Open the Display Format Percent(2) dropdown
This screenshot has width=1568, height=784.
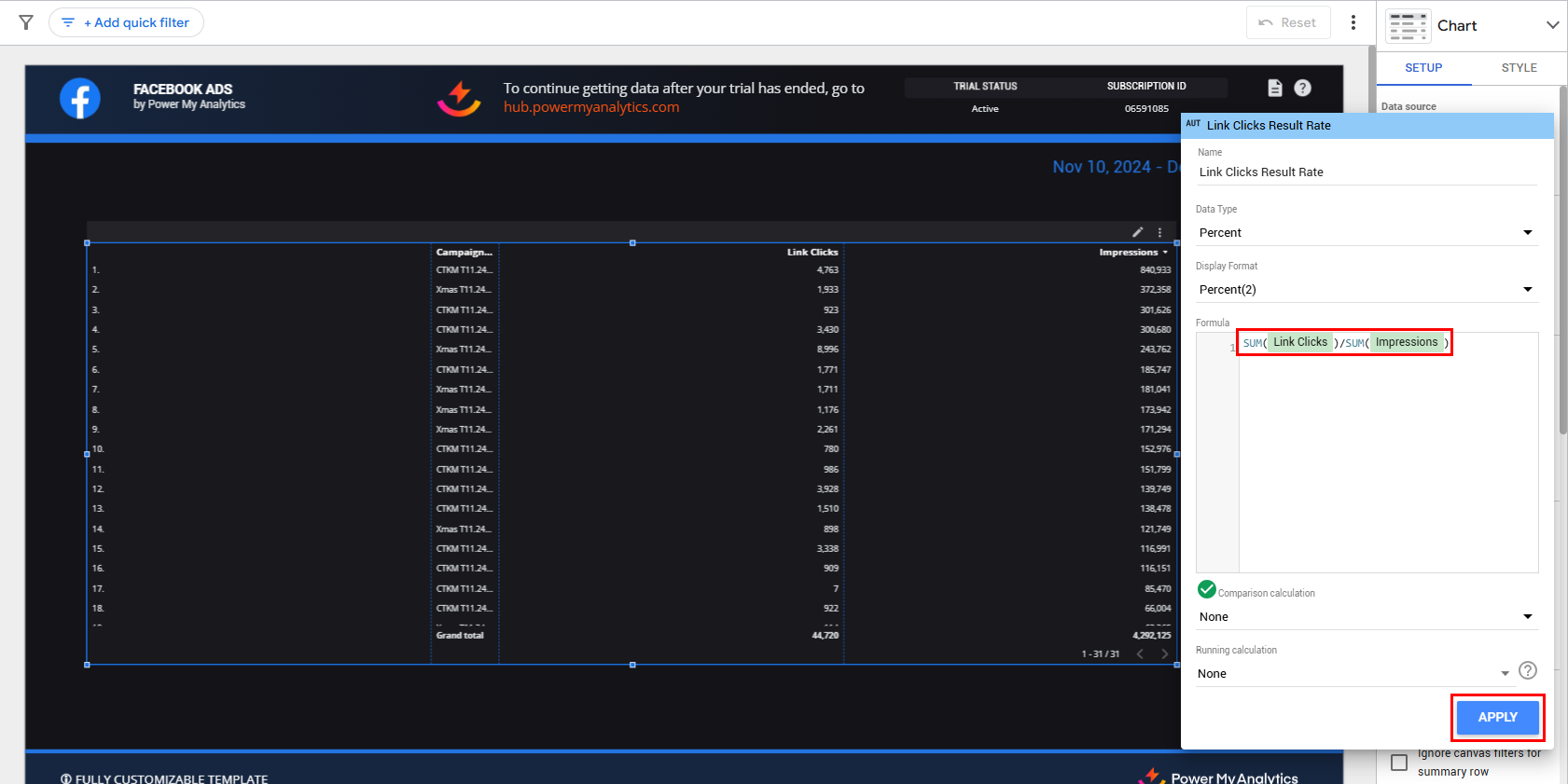coord(1366,289)
